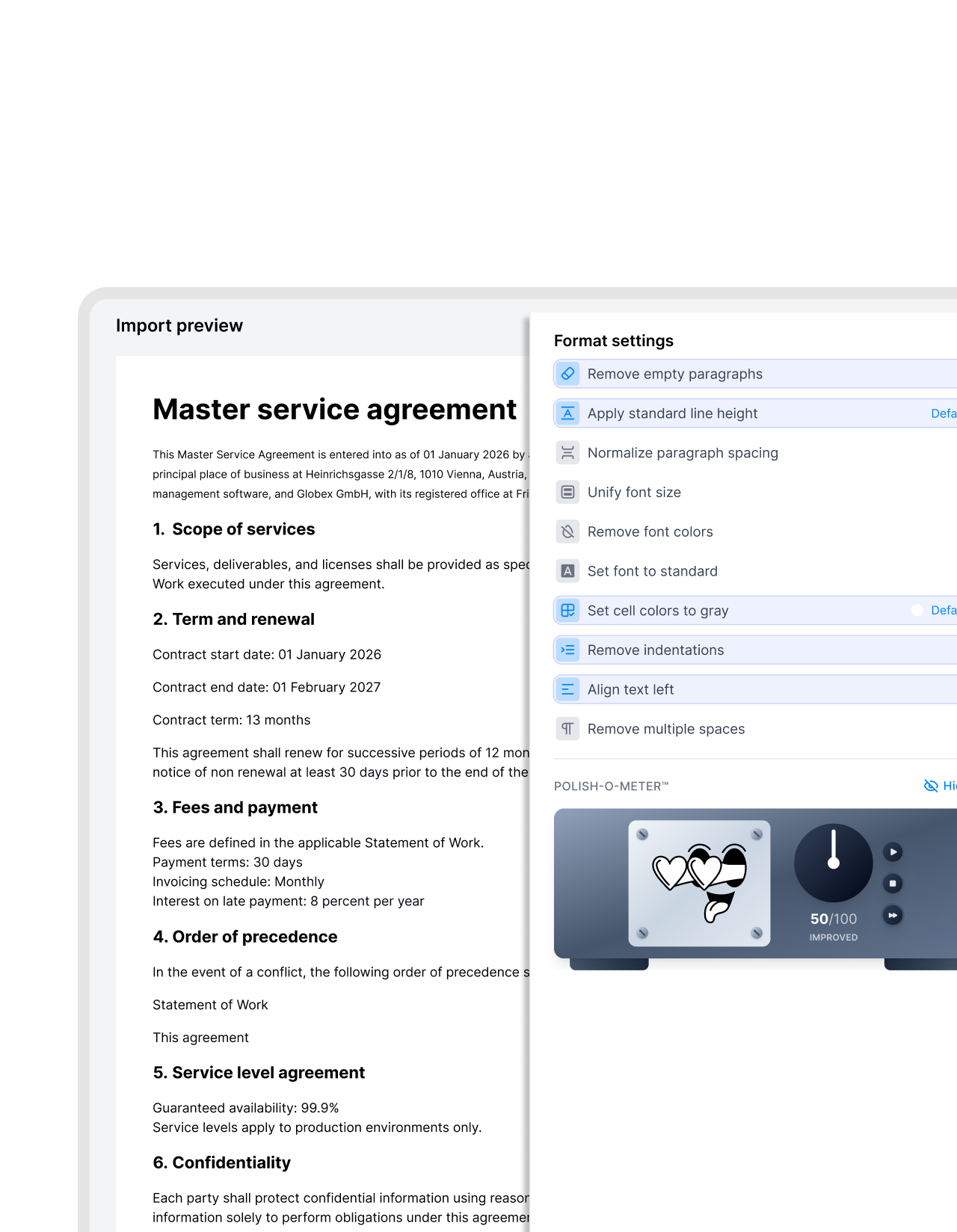957x1232 pixels.
Task: Toggle the Align text left icon
Action: (568, 689)
